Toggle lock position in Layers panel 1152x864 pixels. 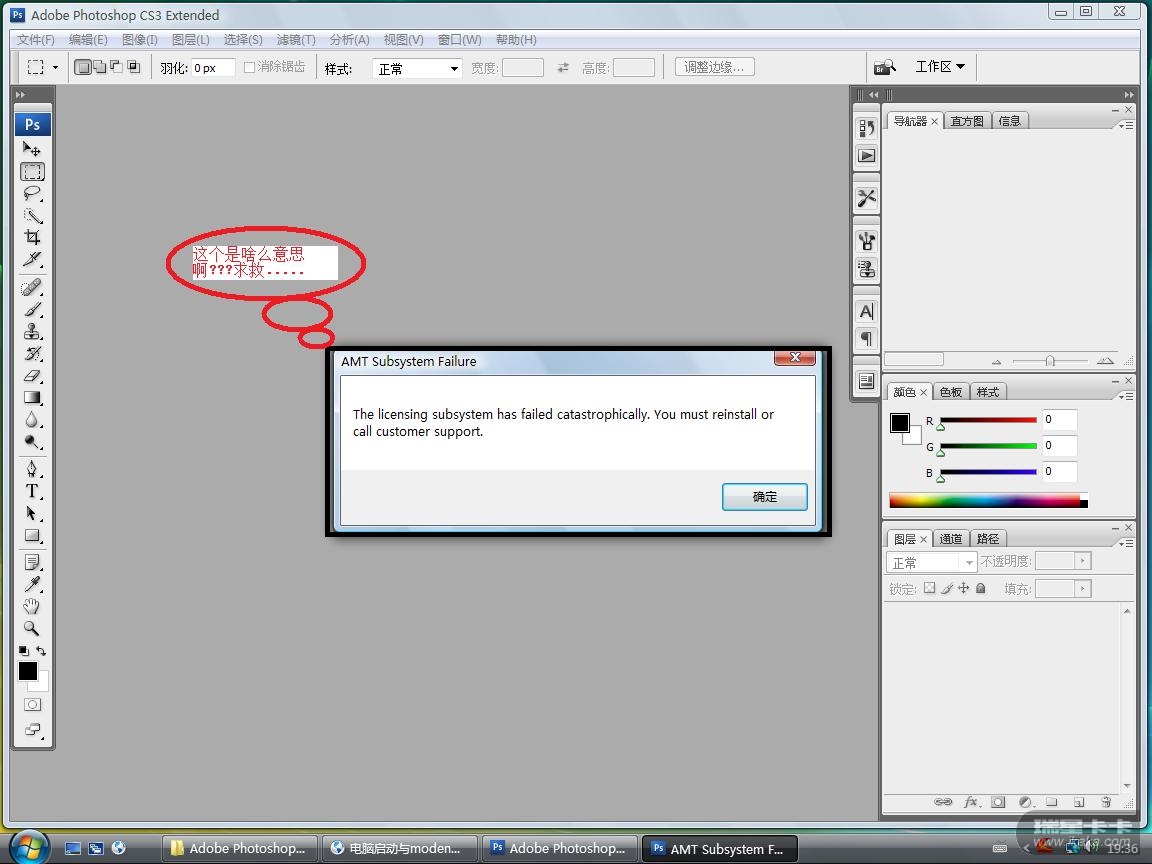(x=963, y=588)
